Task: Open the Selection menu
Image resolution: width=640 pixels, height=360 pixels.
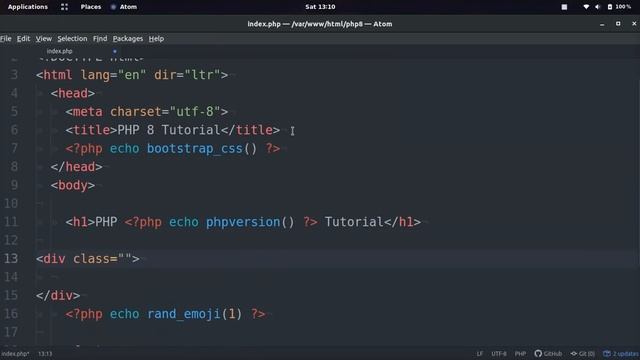Action: tap(72, 38)
